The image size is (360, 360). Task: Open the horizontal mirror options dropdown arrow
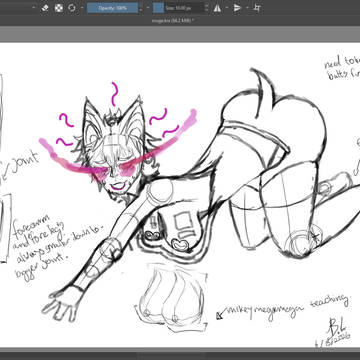pos(226,8)
